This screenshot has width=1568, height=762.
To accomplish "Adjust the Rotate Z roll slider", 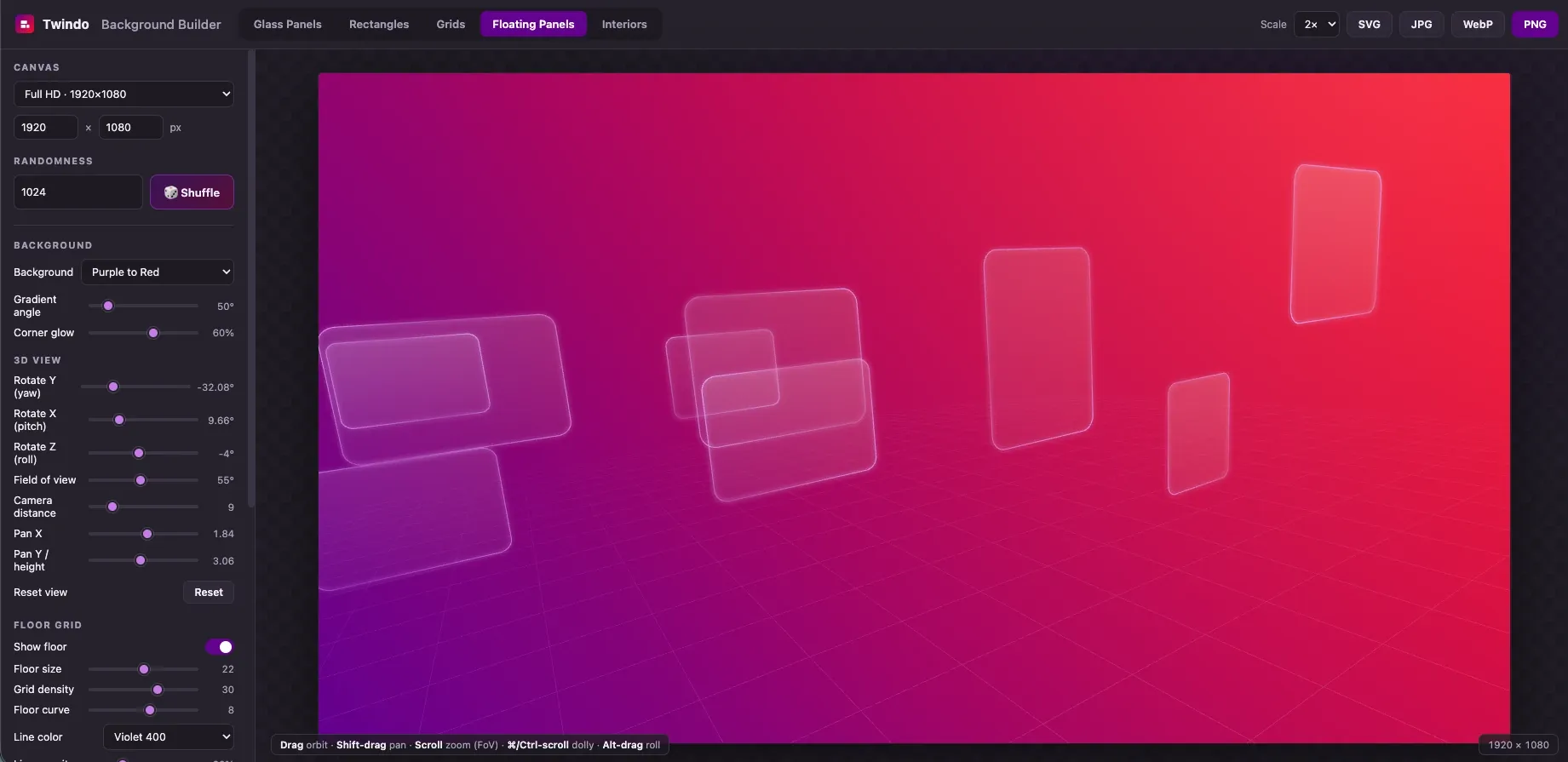I will click(143, 453).
